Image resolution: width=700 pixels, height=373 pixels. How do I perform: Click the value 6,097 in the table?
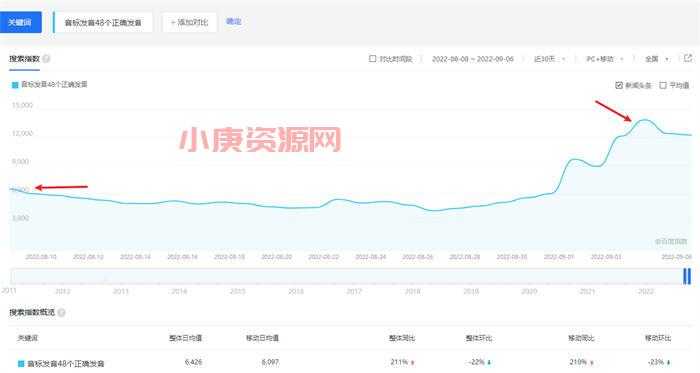tap(270, 362)
